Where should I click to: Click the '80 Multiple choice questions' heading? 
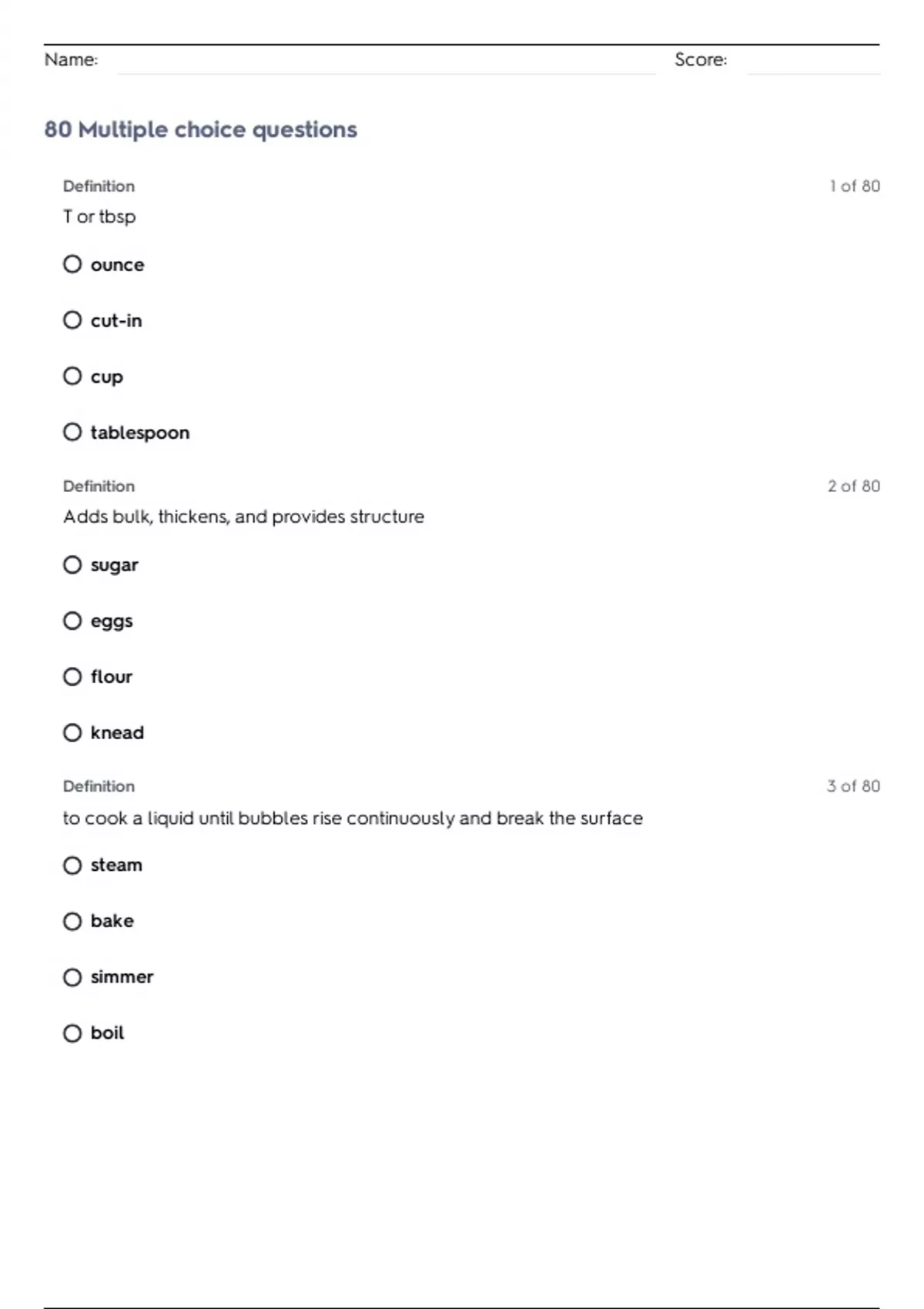click(x=201, y=129)
